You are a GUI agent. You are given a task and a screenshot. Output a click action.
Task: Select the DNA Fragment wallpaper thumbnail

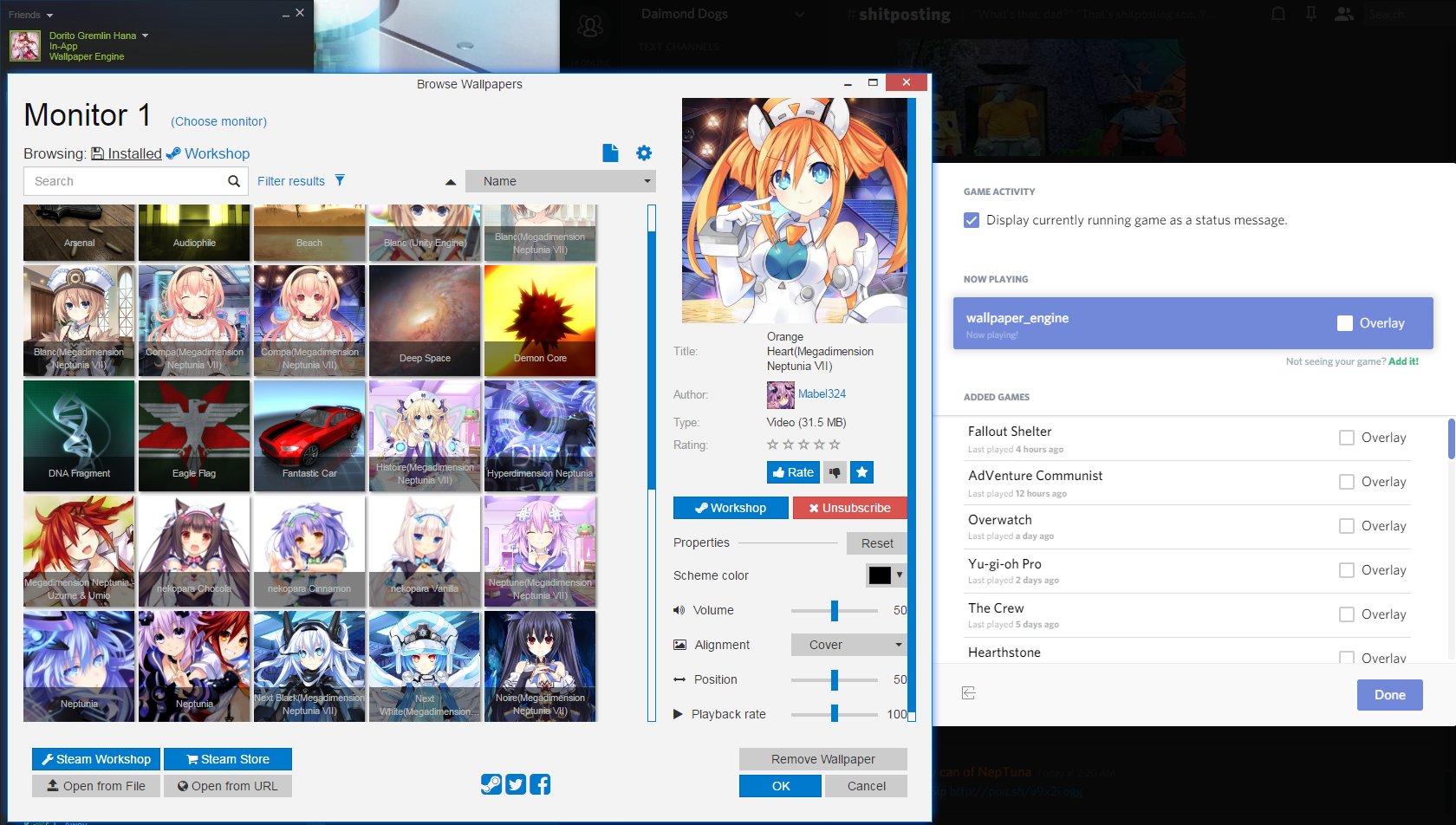tap(79, 436)
